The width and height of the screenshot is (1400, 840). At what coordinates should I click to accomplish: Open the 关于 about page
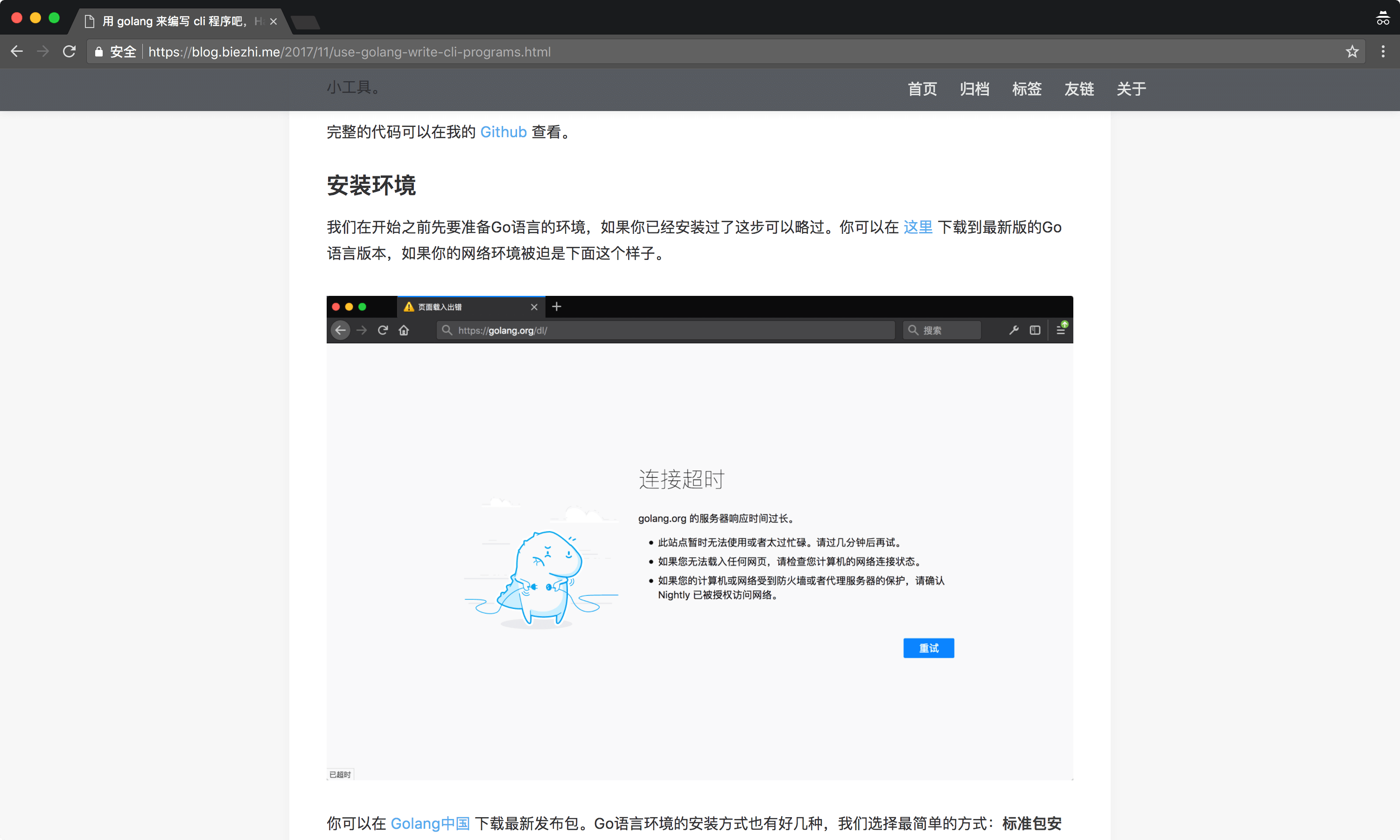pos(1131,89)
